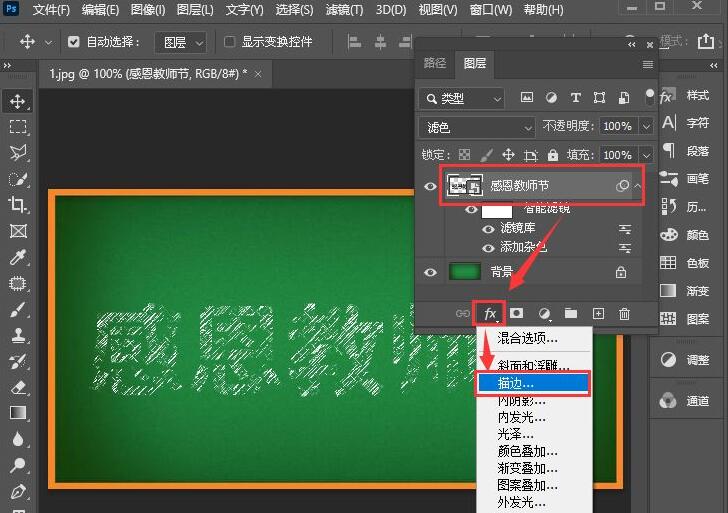Select the Blur tool

click(18, 439)
